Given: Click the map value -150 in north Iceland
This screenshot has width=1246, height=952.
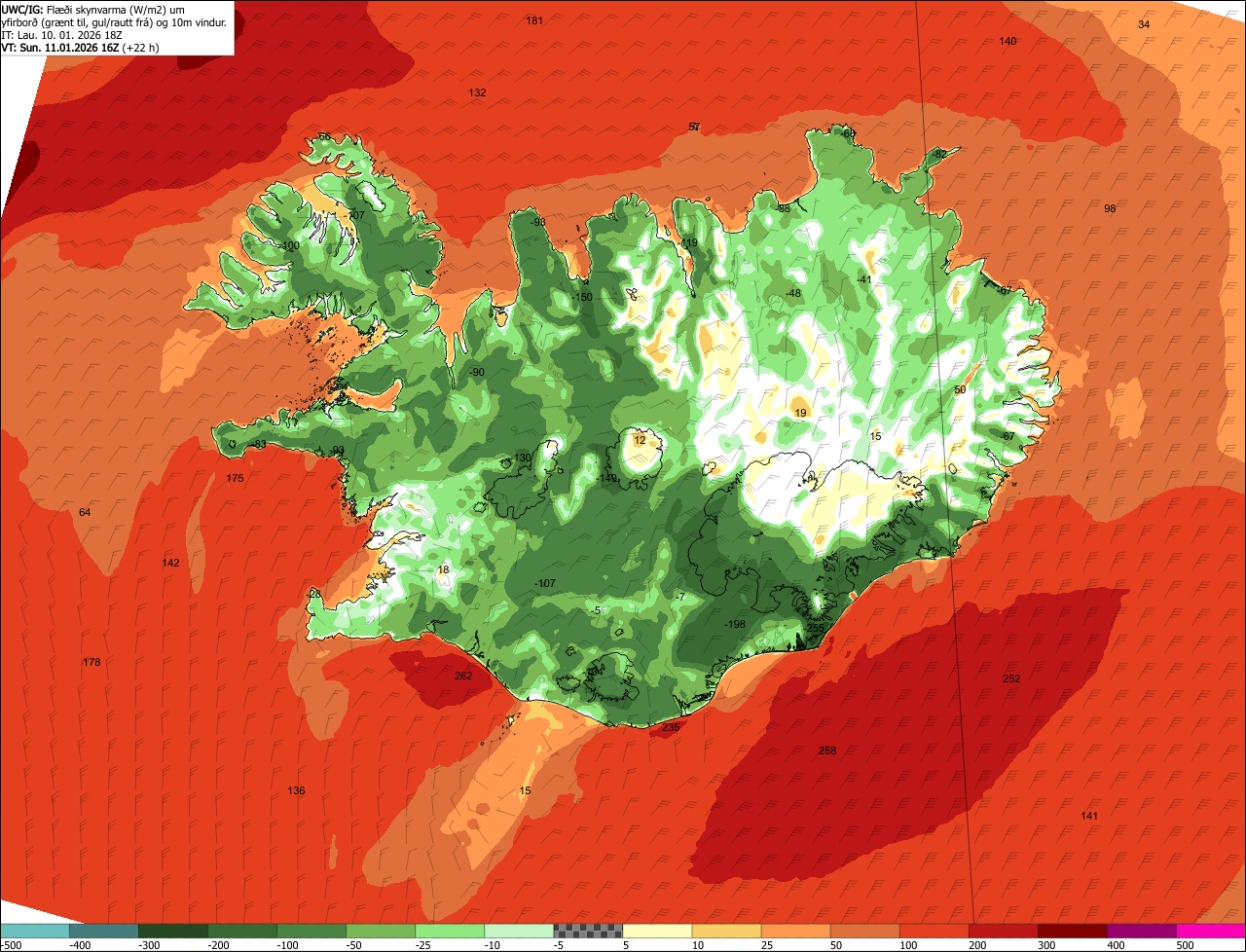Looking at the screenshot, I should click(x=581, y=297).
